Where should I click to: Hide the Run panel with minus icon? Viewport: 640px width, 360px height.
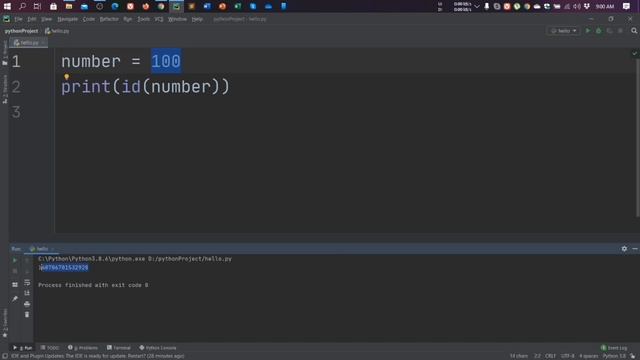coord(635,249)
